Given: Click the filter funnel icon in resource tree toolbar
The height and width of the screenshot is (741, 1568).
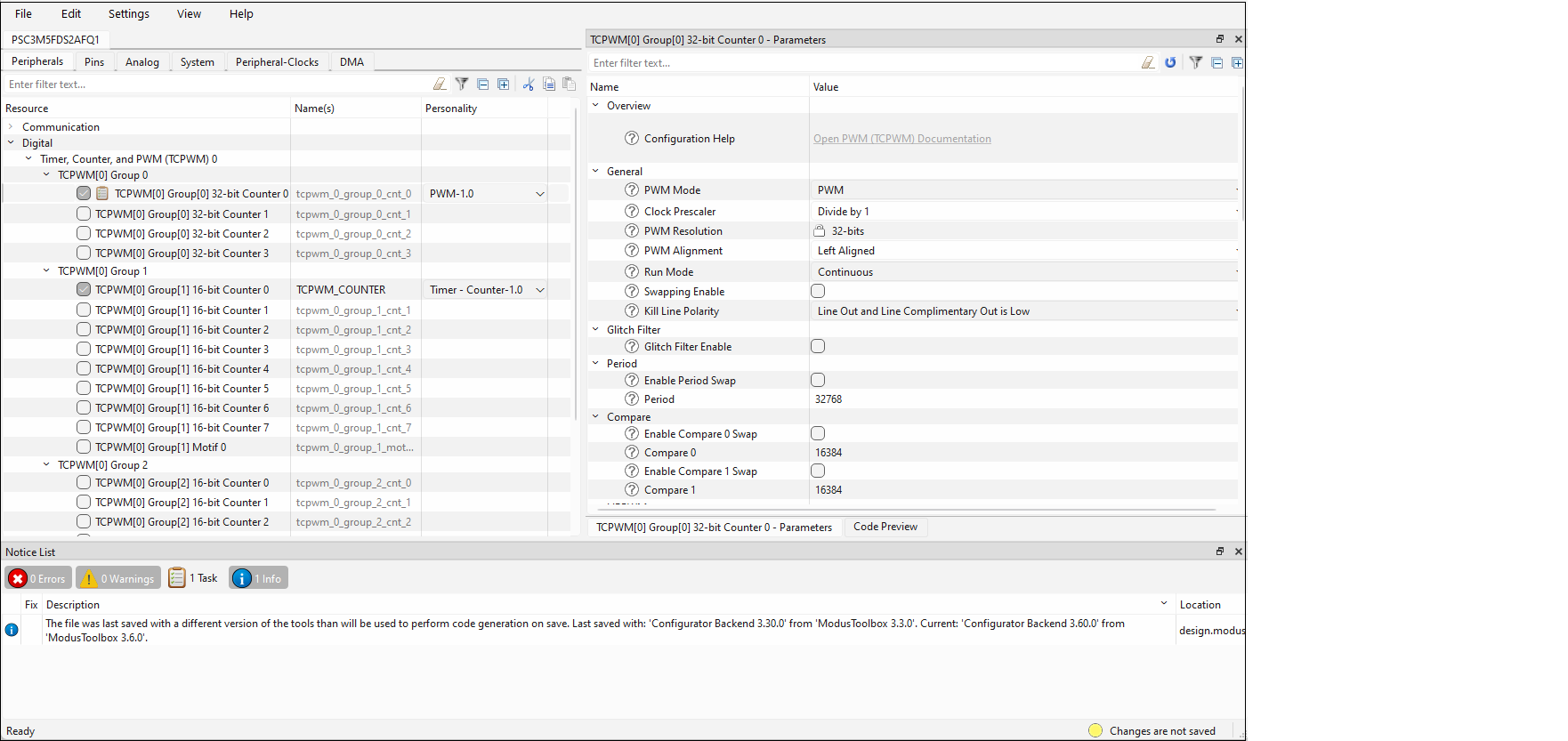Looking at the screenshot, I should click(462, 85).
